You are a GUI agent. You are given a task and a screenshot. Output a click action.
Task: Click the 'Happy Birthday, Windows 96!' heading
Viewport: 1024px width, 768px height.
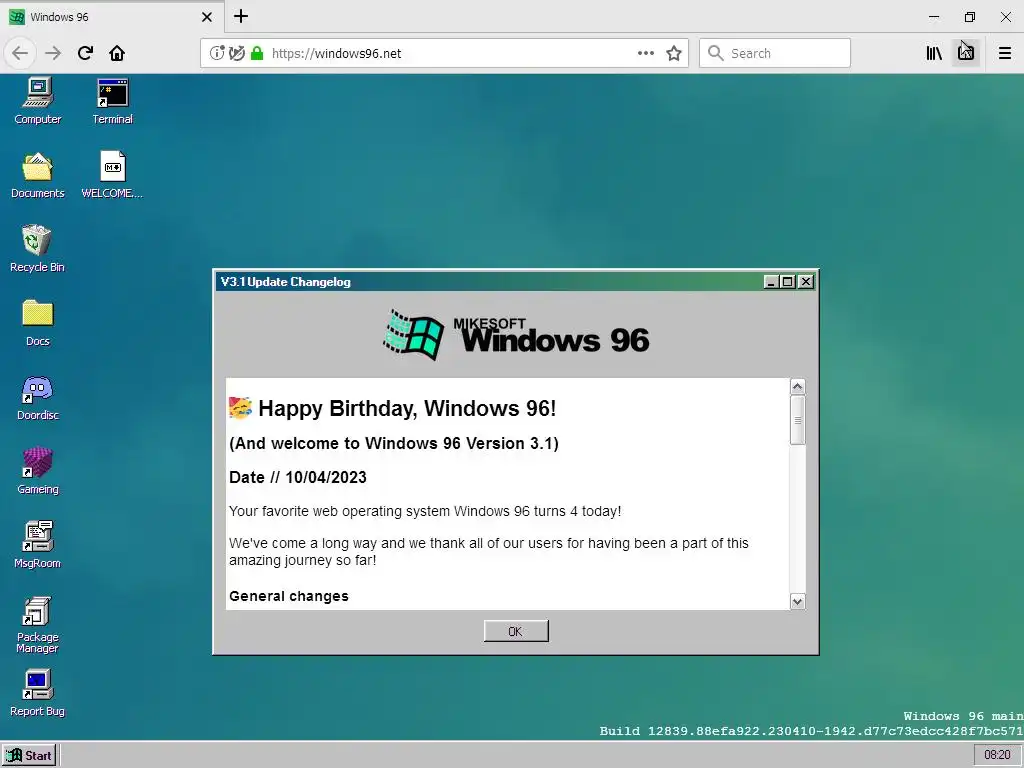click(x=407, y=408)
